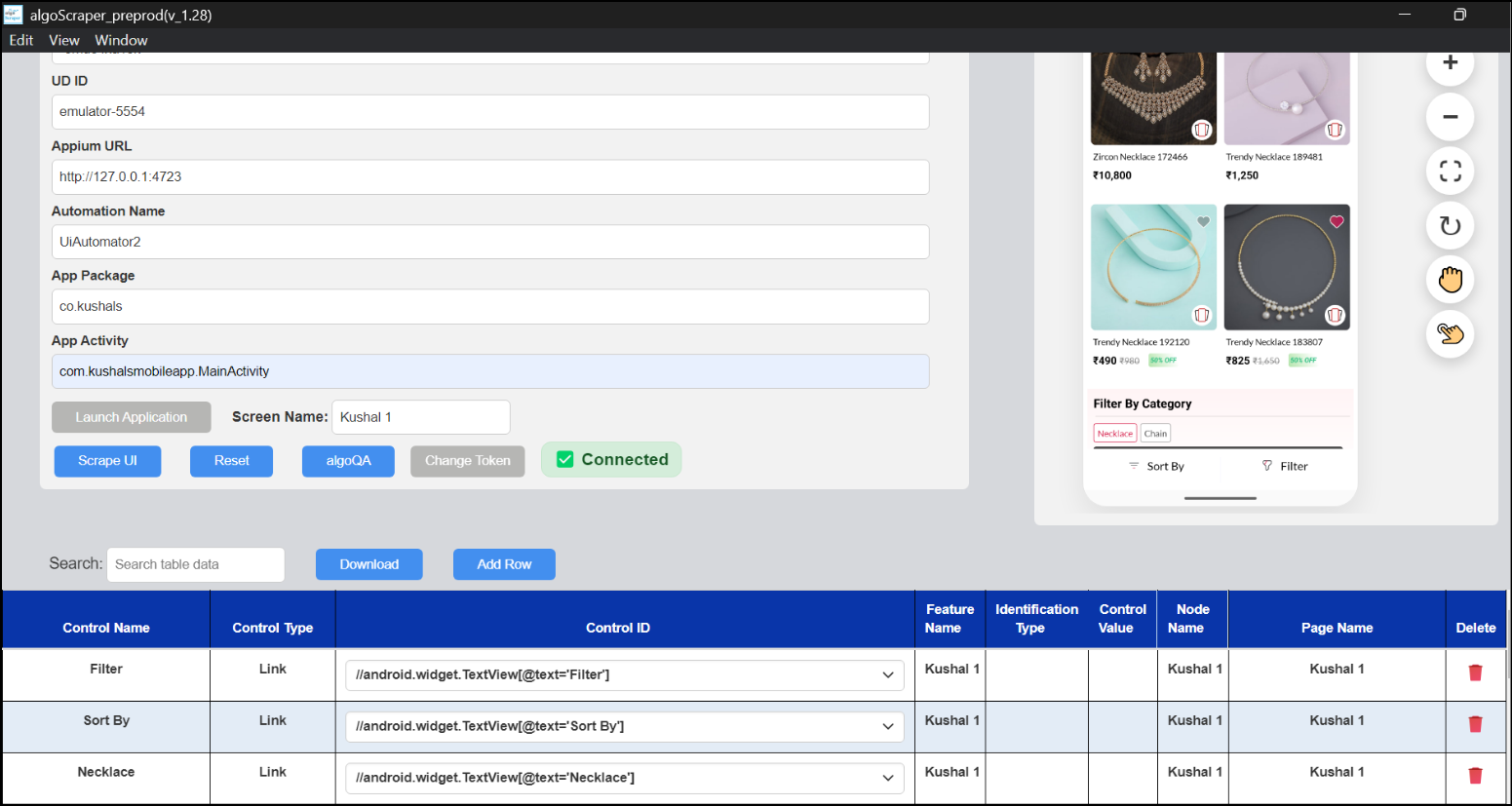Click the fit-to-screen frame icon

click(1450, 172)
